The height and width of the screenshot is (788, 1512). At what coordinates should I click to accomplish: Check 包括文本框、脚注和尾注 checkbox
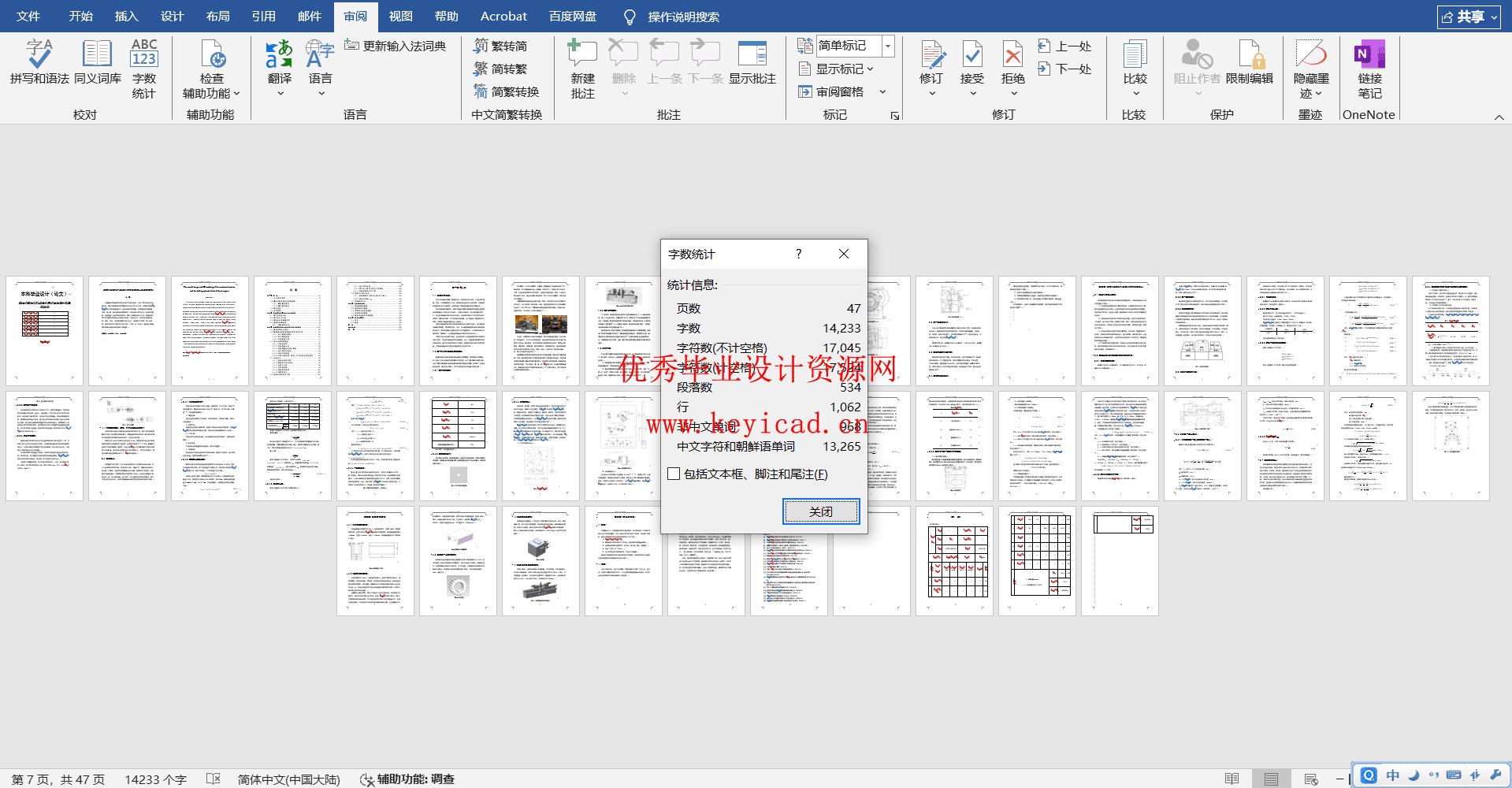pyautogui.click(x=674, y=474)
